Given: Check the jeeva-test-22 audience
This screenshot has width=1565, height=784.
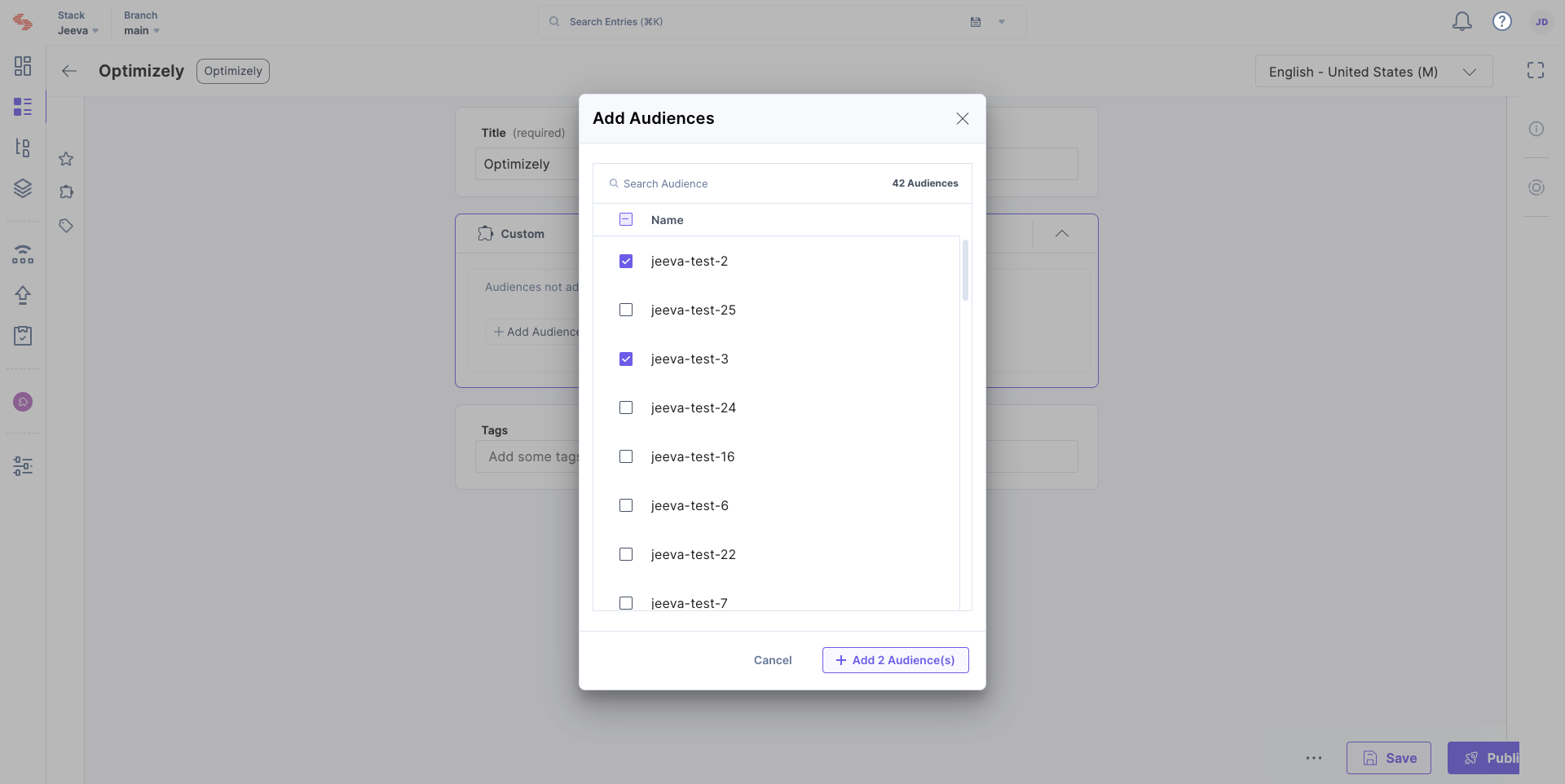Looking at the screenshot, I should (x=626, y=554).
